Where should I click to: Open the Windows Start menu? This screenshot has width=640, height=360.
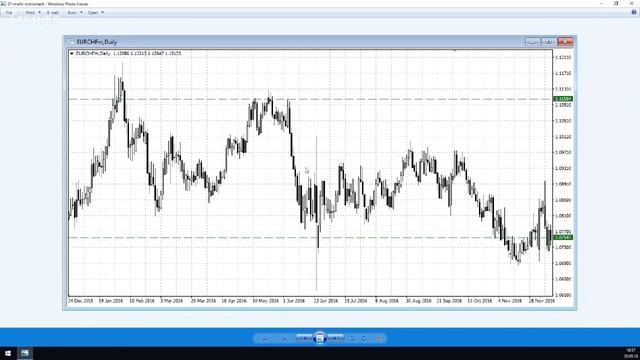[x=8, y=353]
